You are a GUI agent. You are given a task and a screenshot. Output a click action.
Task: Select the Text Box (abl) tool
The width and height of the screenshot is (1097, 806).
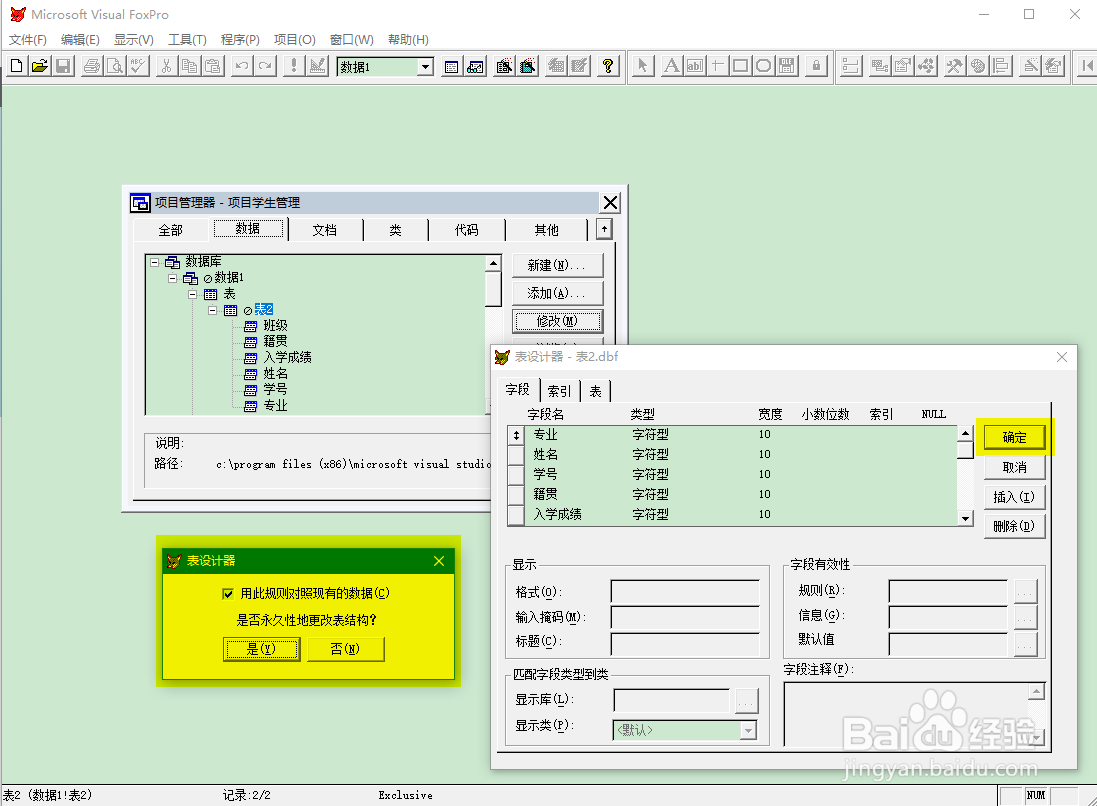(695, 66)
